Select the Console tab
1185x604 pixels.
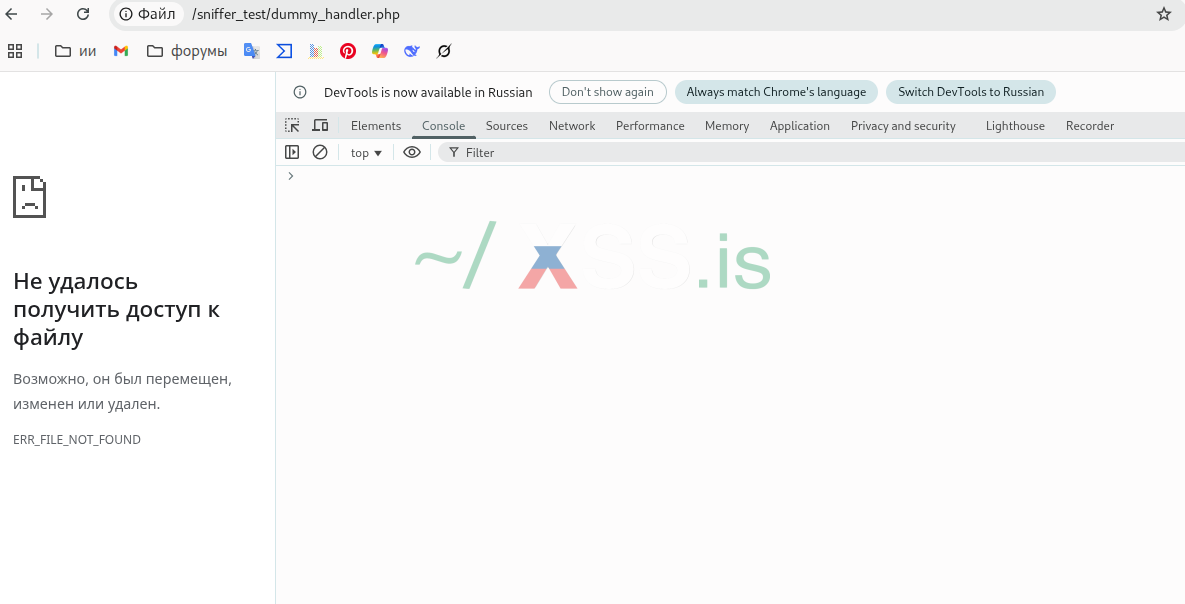click(x=444, y=126)
